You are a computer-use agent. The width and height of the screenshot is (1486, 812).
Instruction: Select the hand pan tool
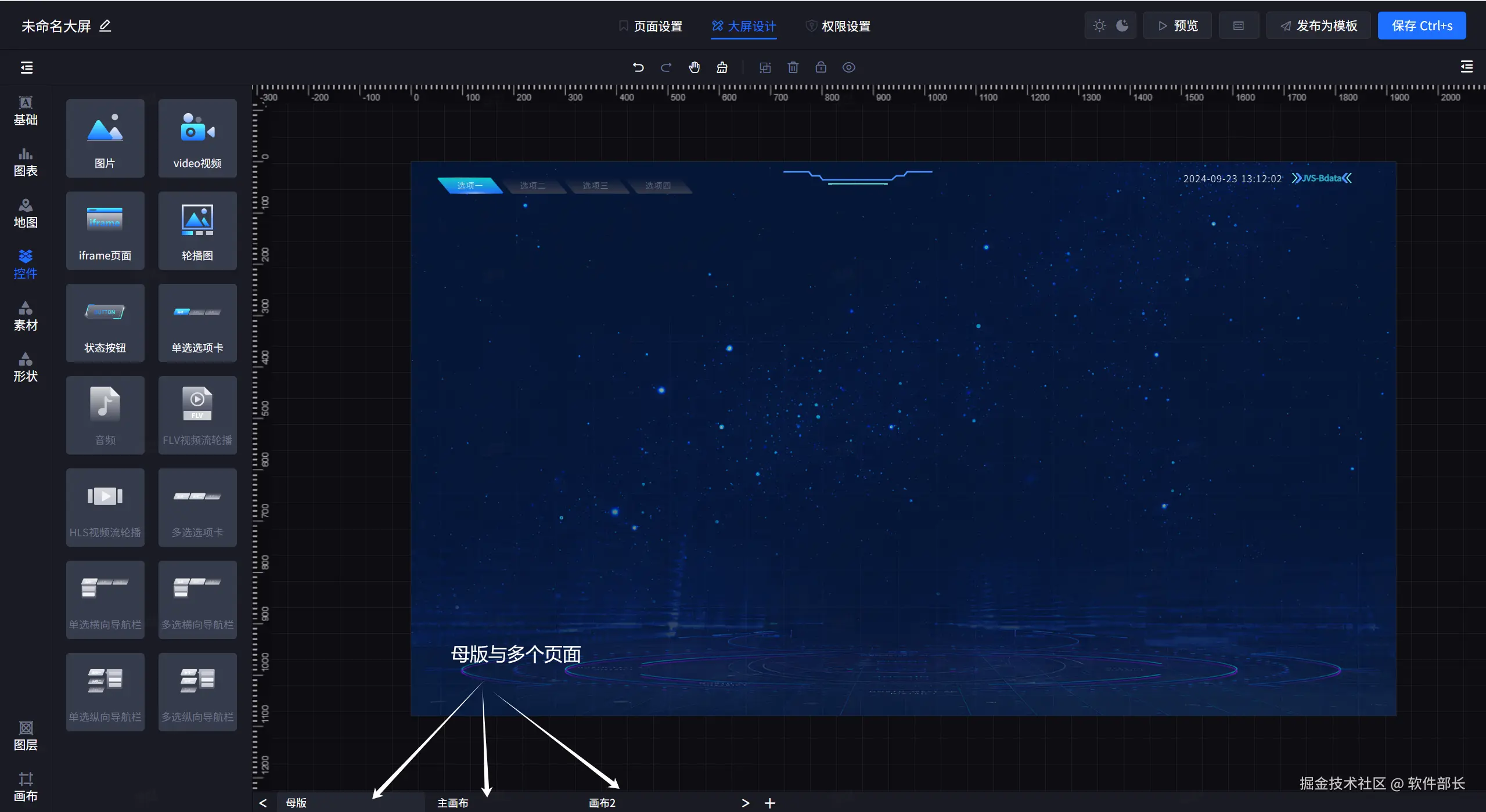pos(694,67)
